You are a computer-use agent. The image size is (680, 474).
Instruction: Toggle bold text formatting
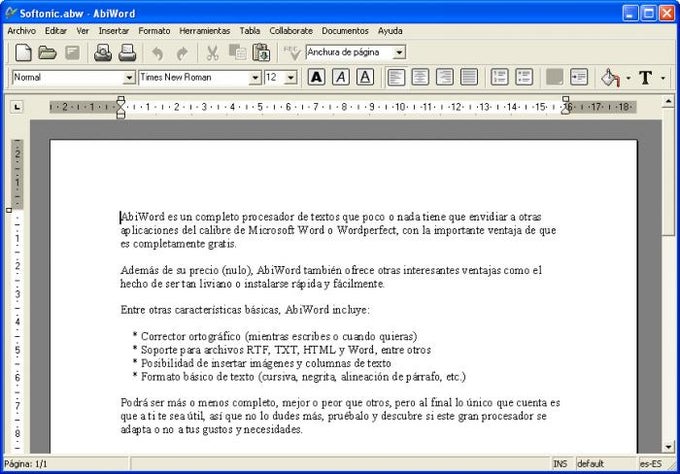317,77
